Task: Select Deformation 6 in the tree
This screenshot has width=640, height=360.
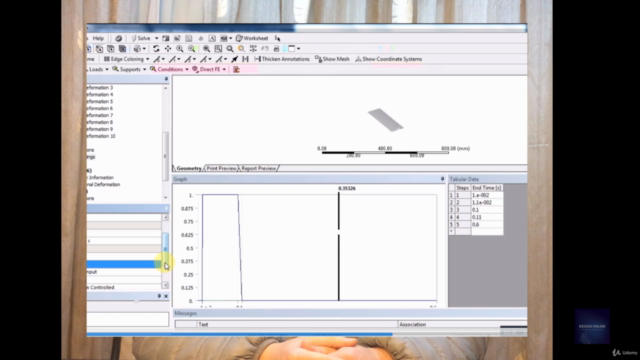Action: 100,108
